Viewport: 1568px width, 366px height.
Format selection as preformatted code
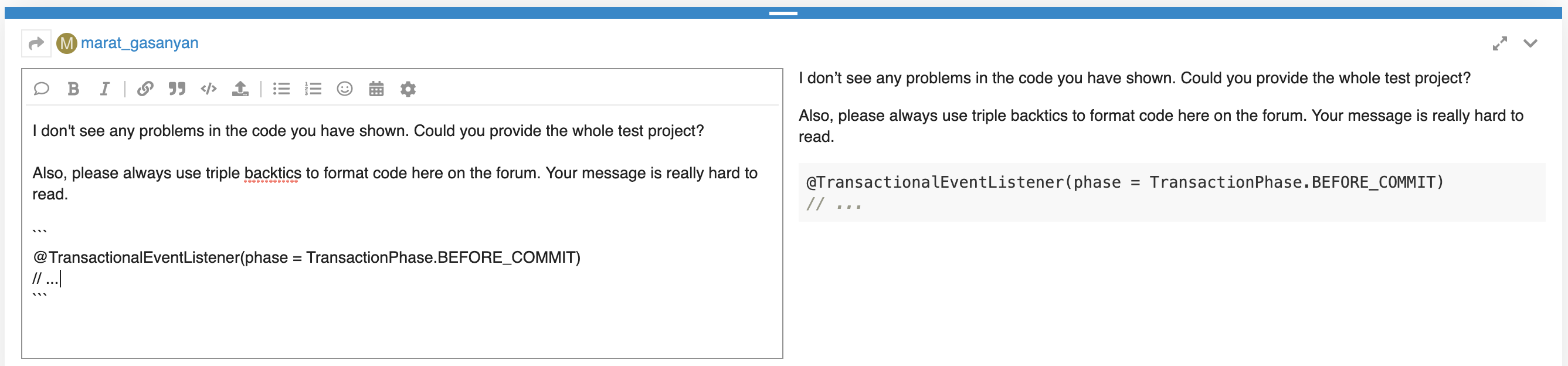[208, 89]
